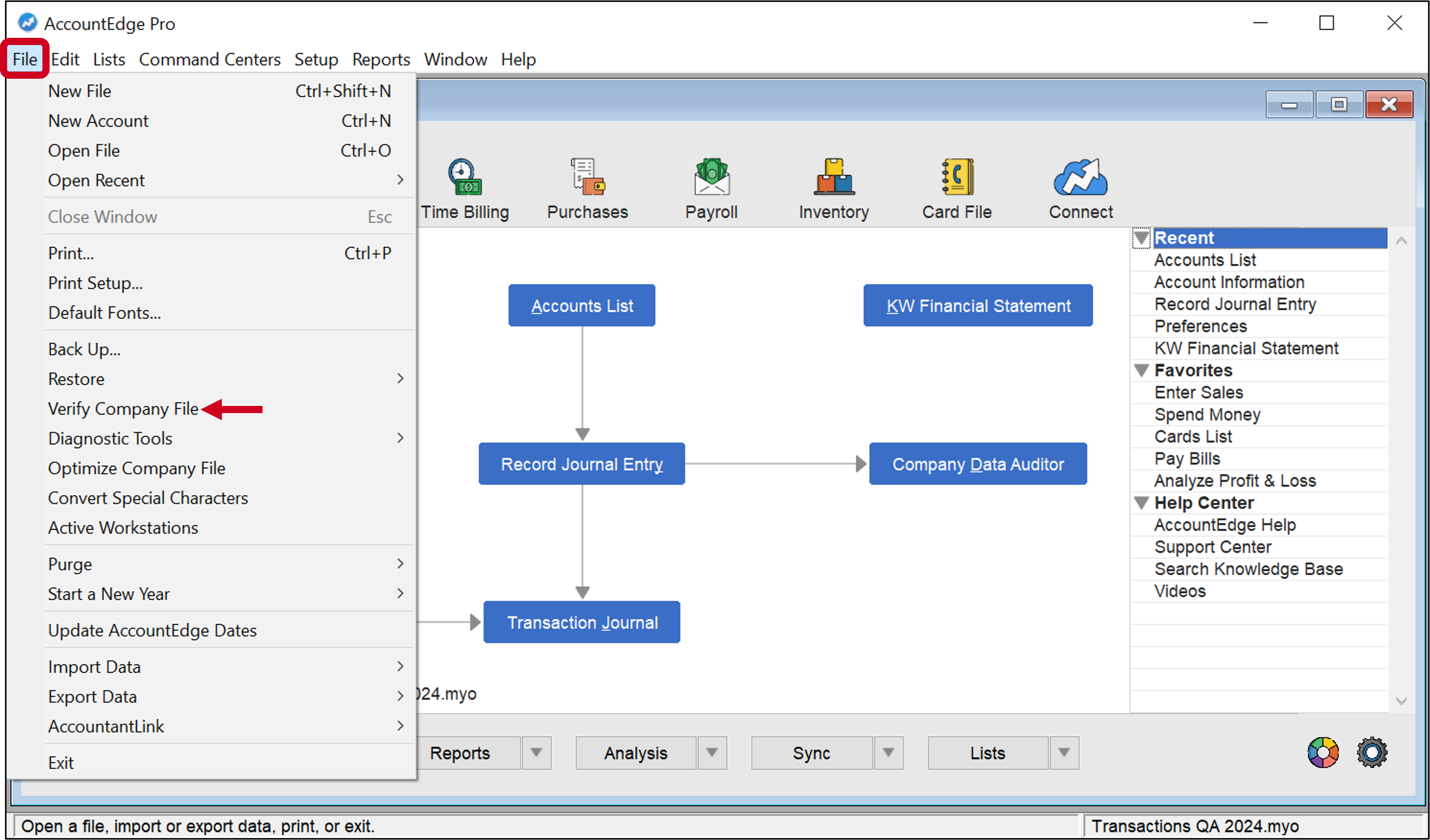The width and height of the screenshot is (1430, 840).
Task: Choose Verify Company File from File menu
Action: coord(123,408)
